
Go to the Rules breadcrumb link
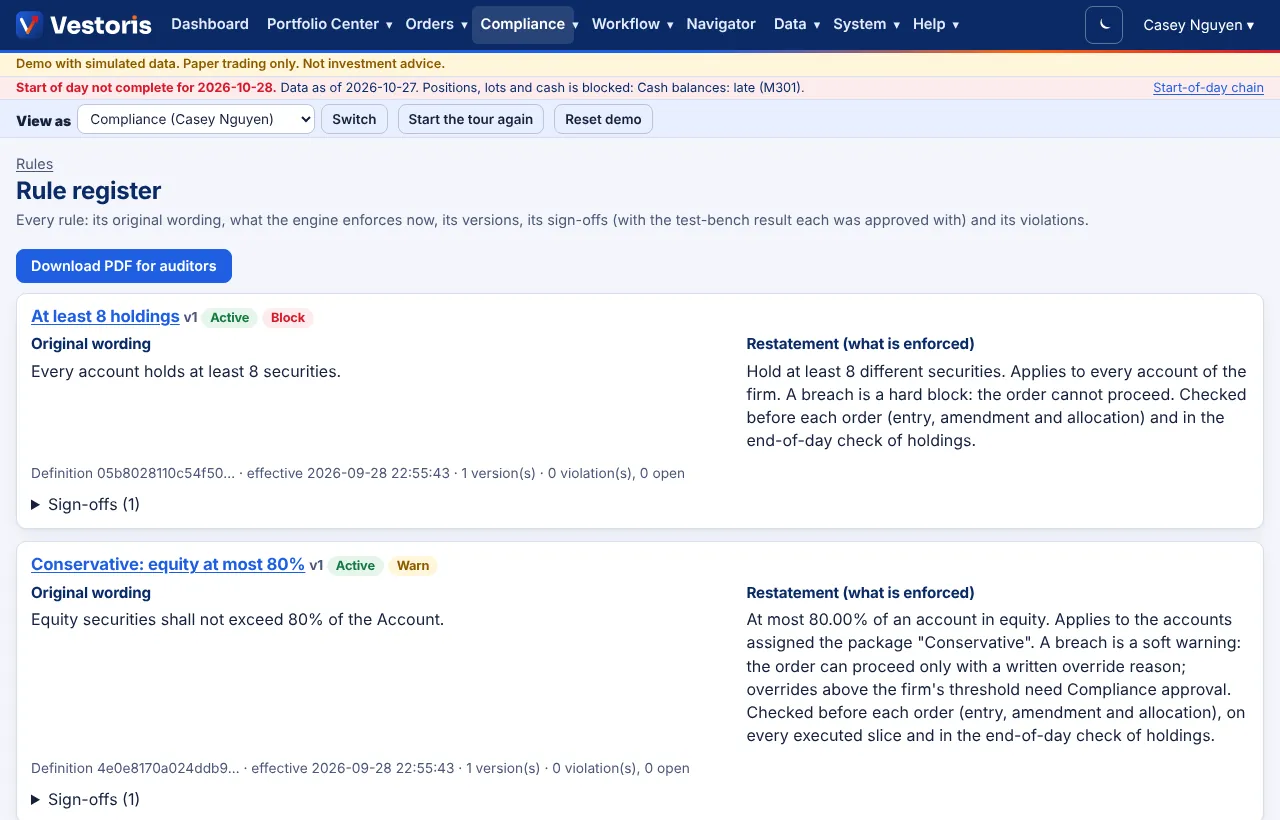pos(35,164)
